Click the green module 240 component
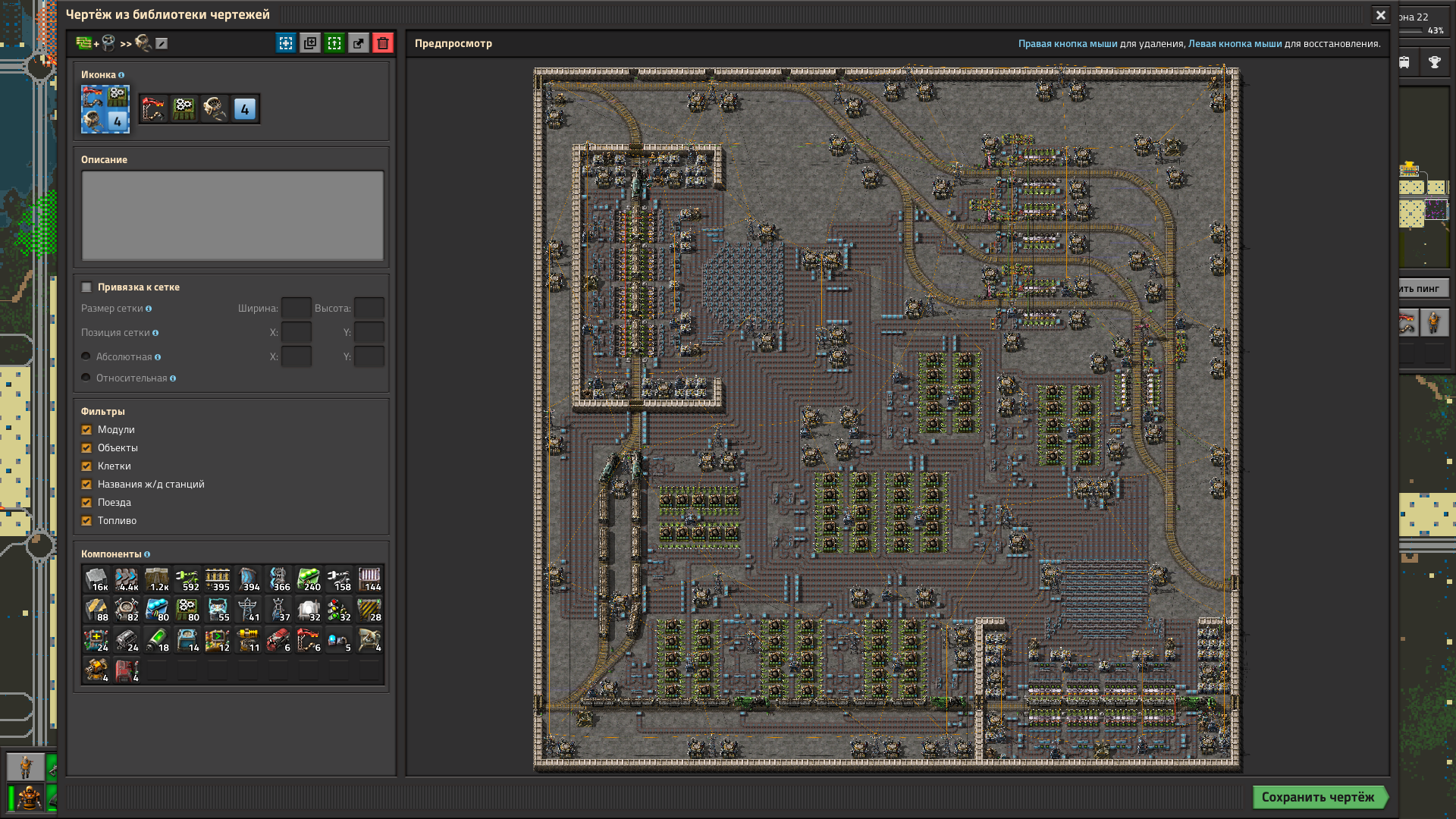1456x819 pixels. [x=309, y=579]
